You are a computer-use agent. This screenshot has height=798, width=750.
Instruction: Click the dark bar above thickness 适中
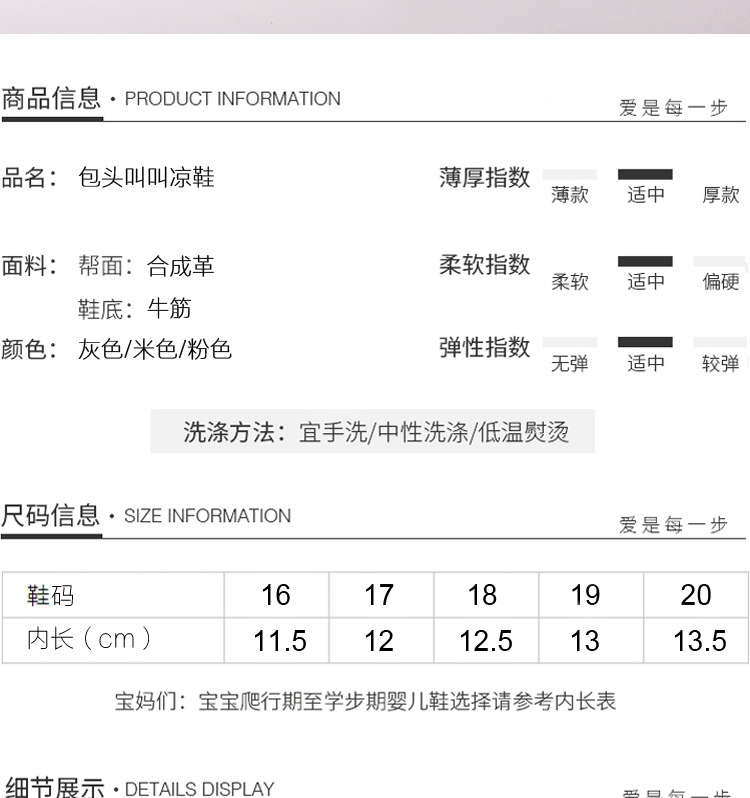pyautogui.click(x=645, y=174)
